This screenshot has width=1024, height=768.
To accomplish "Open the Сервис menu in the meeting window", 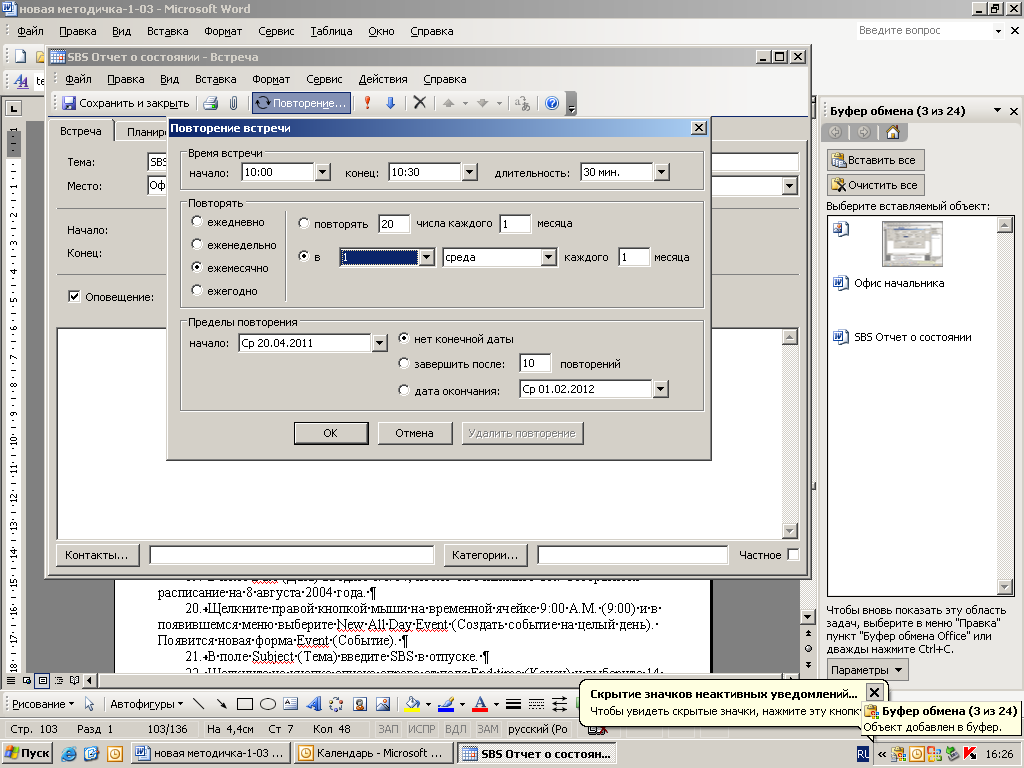I will (324, 79).
